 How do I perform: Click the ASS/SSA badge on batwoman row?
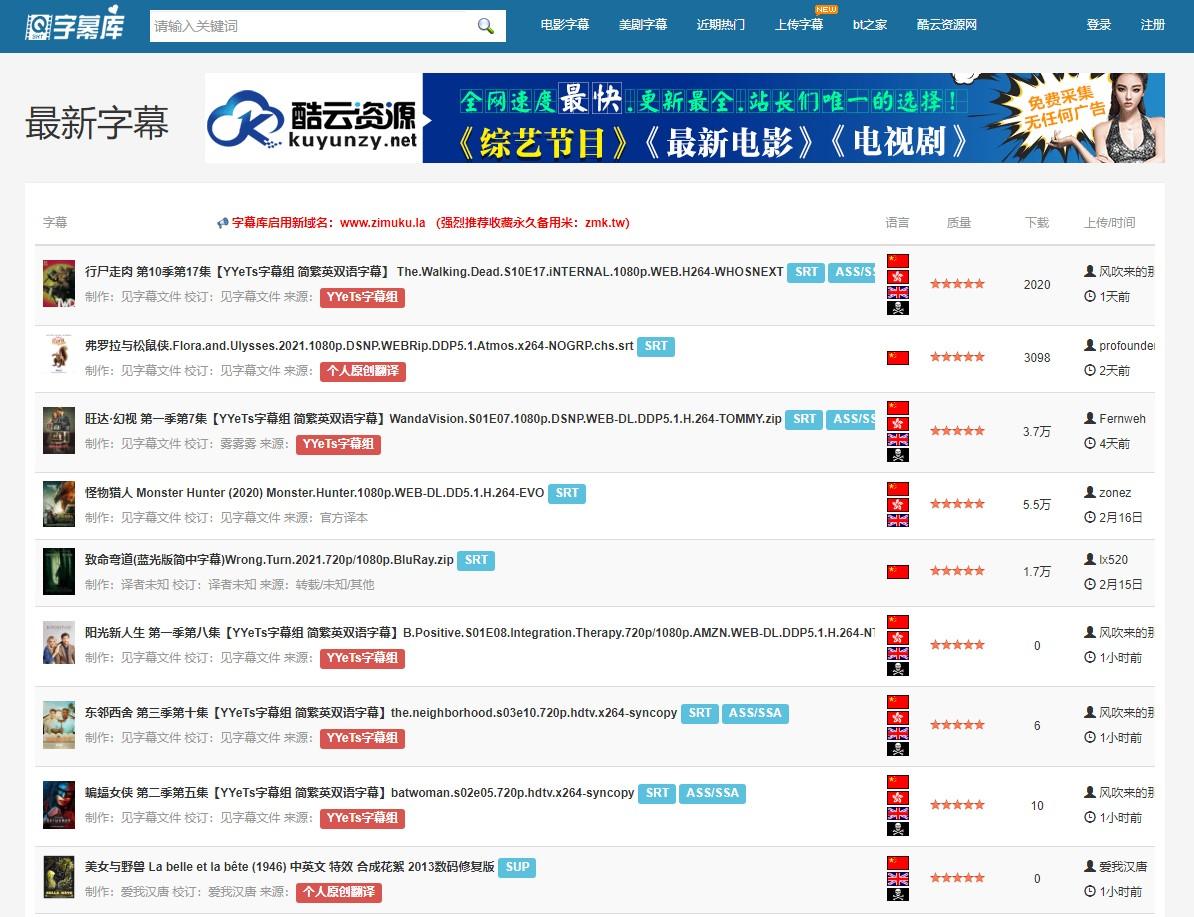(x=712, y=793)
